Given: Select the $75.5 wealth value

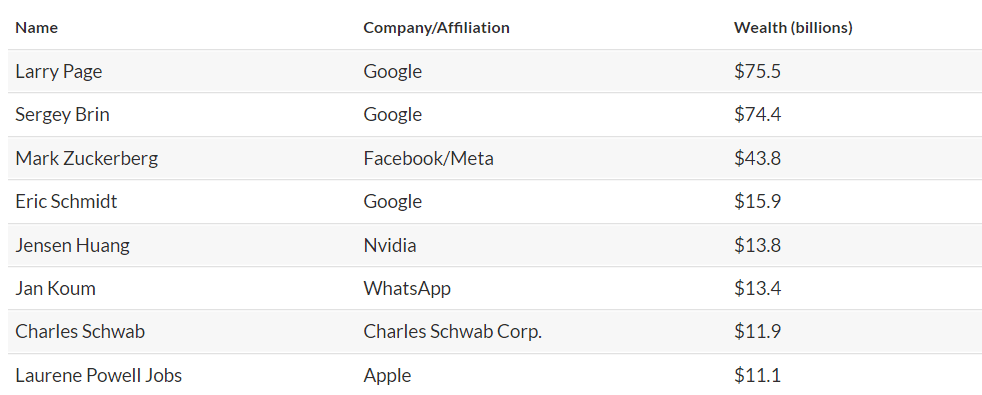Looking at the screenshot, I should point(757,72).
